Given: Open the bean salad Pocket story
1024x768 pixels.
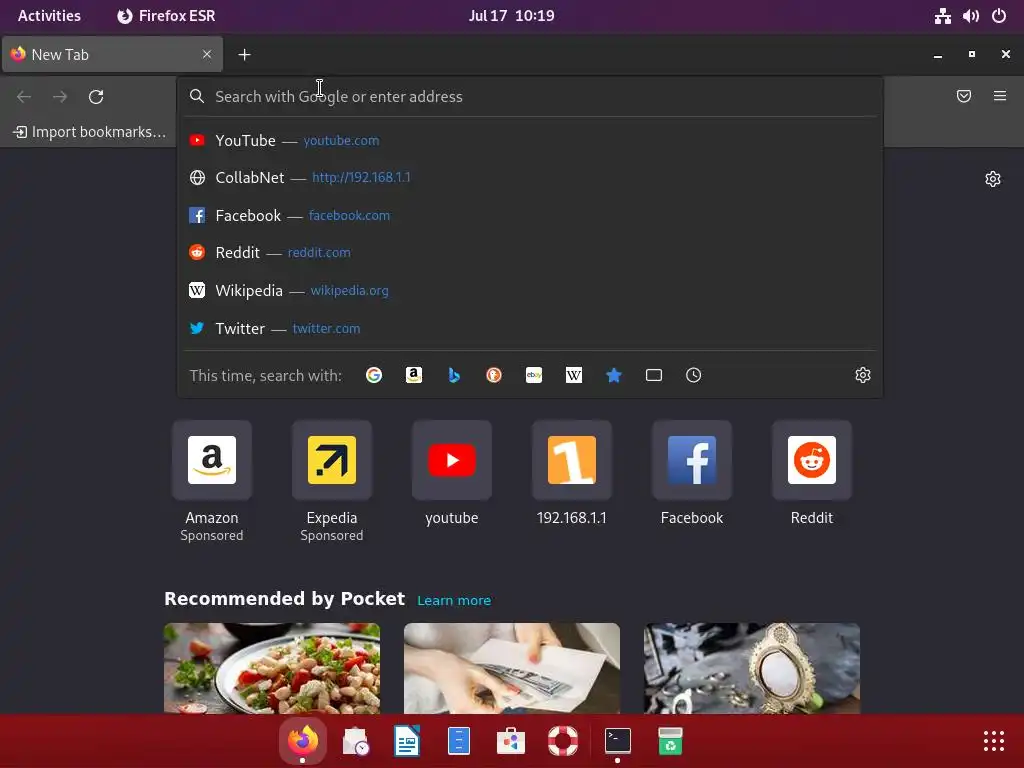Looking at the screenshot, I should 272,668.
